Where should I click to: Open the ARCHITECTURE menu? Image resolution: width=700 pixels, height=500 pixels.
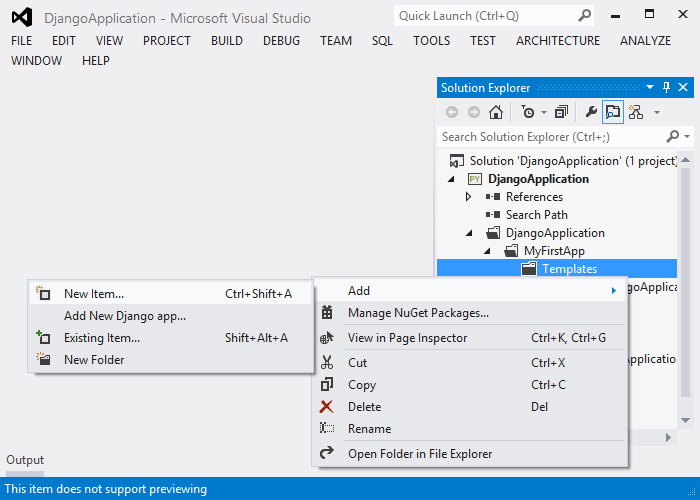pyautogui.click(x=558, y=41)
